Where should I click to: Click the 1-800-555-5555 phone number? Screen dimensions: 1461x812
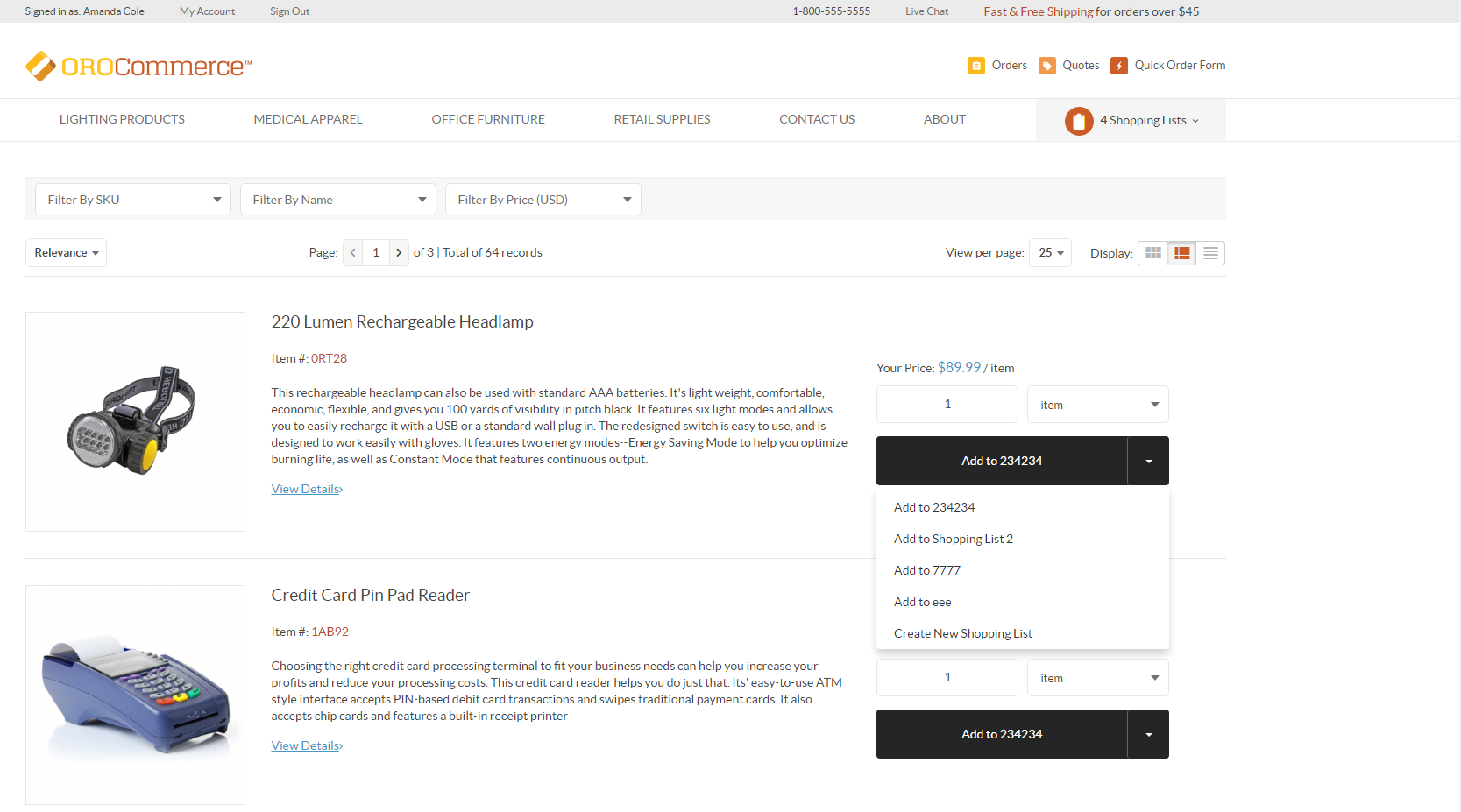pos(832,11)
